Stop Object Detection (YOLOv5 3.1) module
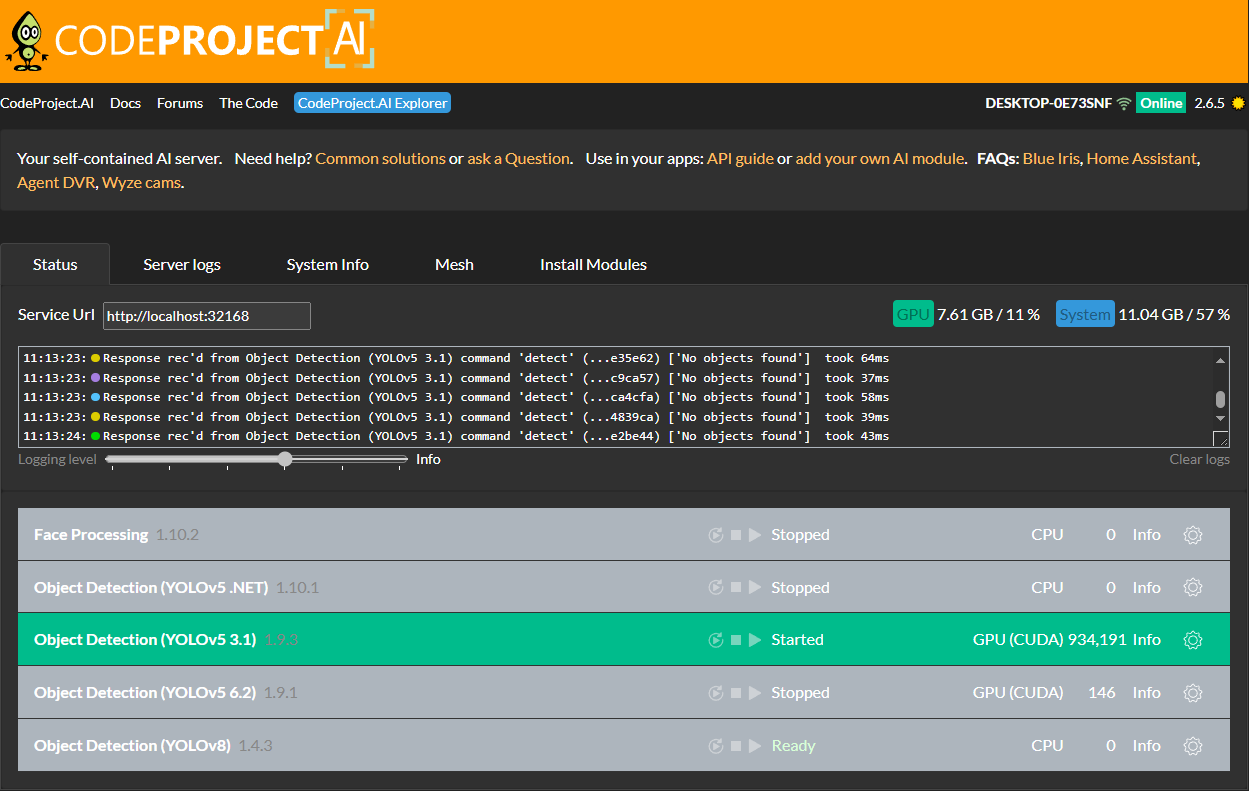Image resolution: width=1249 pixels, height=791 pixels. [x=736, y=640]
